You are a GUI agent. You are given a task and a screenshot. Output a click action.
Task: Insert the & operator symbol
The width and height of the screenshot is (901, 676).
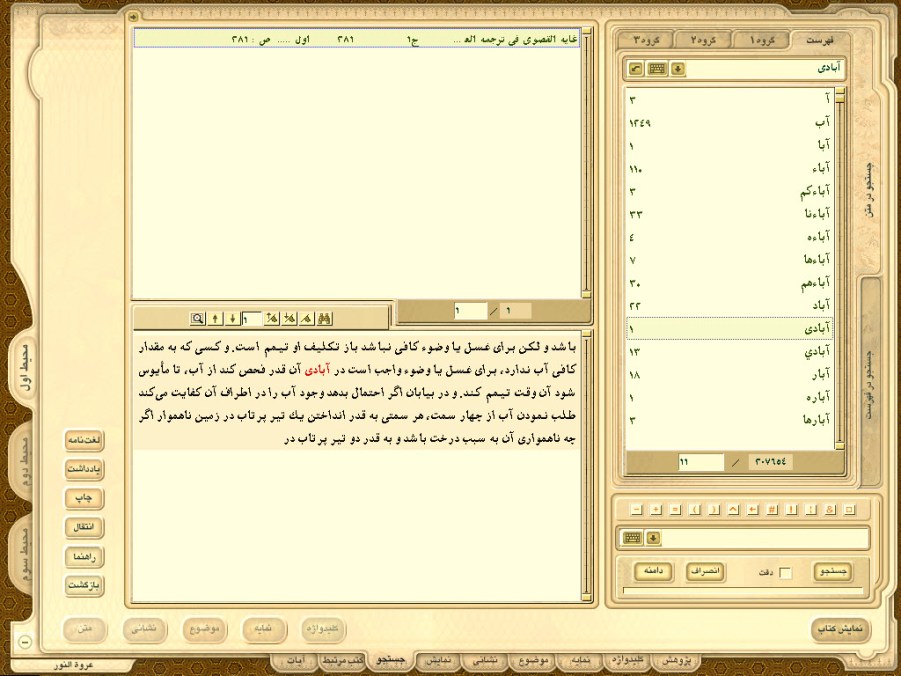(x=831, y=509)
